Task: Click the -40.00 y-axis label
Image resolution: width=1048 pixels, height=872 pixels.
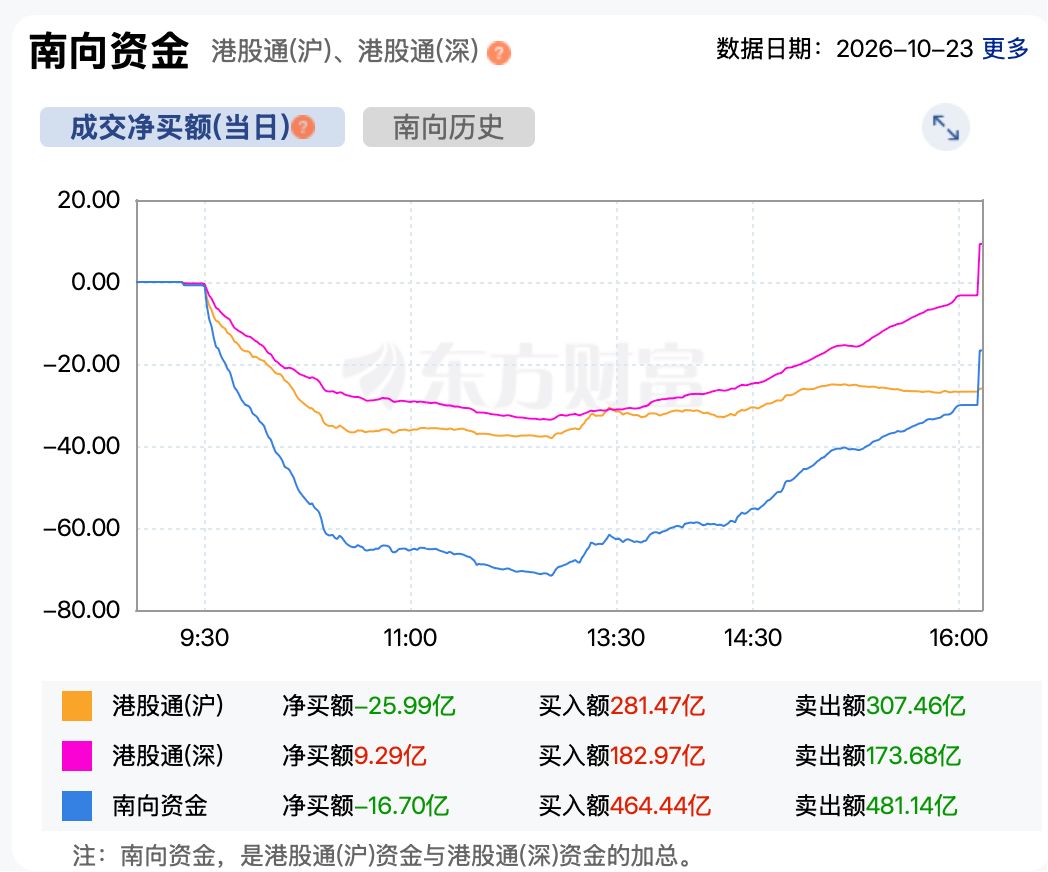Action: pyautogui.click(x=82, y=446)
